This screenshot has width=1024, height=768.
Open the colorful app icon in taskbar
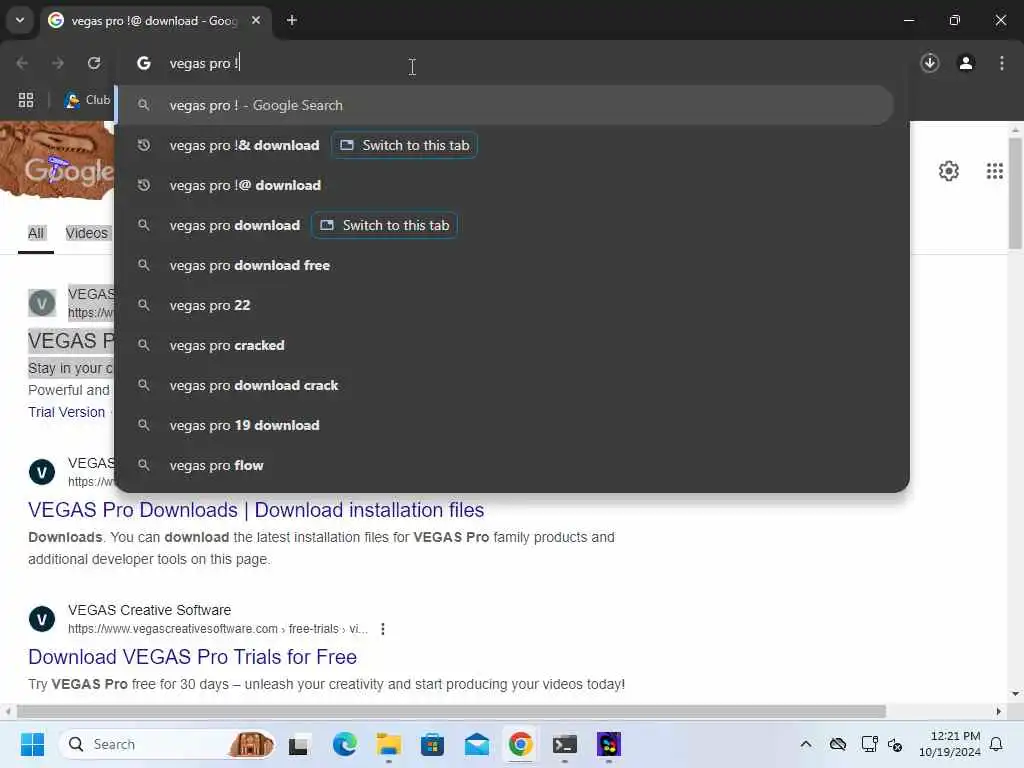(x=609, y=744)
